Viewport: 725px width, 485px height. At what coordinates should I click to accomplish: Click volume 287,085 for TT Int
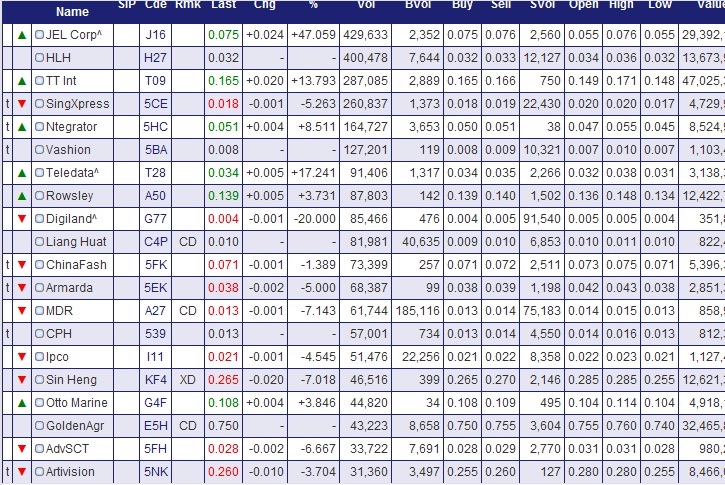pyautogui.click(x=365, y=81)
